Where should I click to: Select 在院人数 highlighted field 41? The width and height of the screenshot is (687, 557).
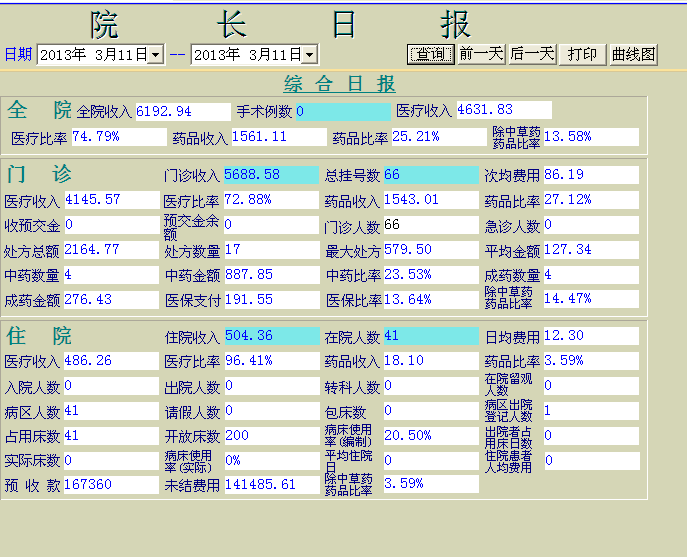[431, 336]
